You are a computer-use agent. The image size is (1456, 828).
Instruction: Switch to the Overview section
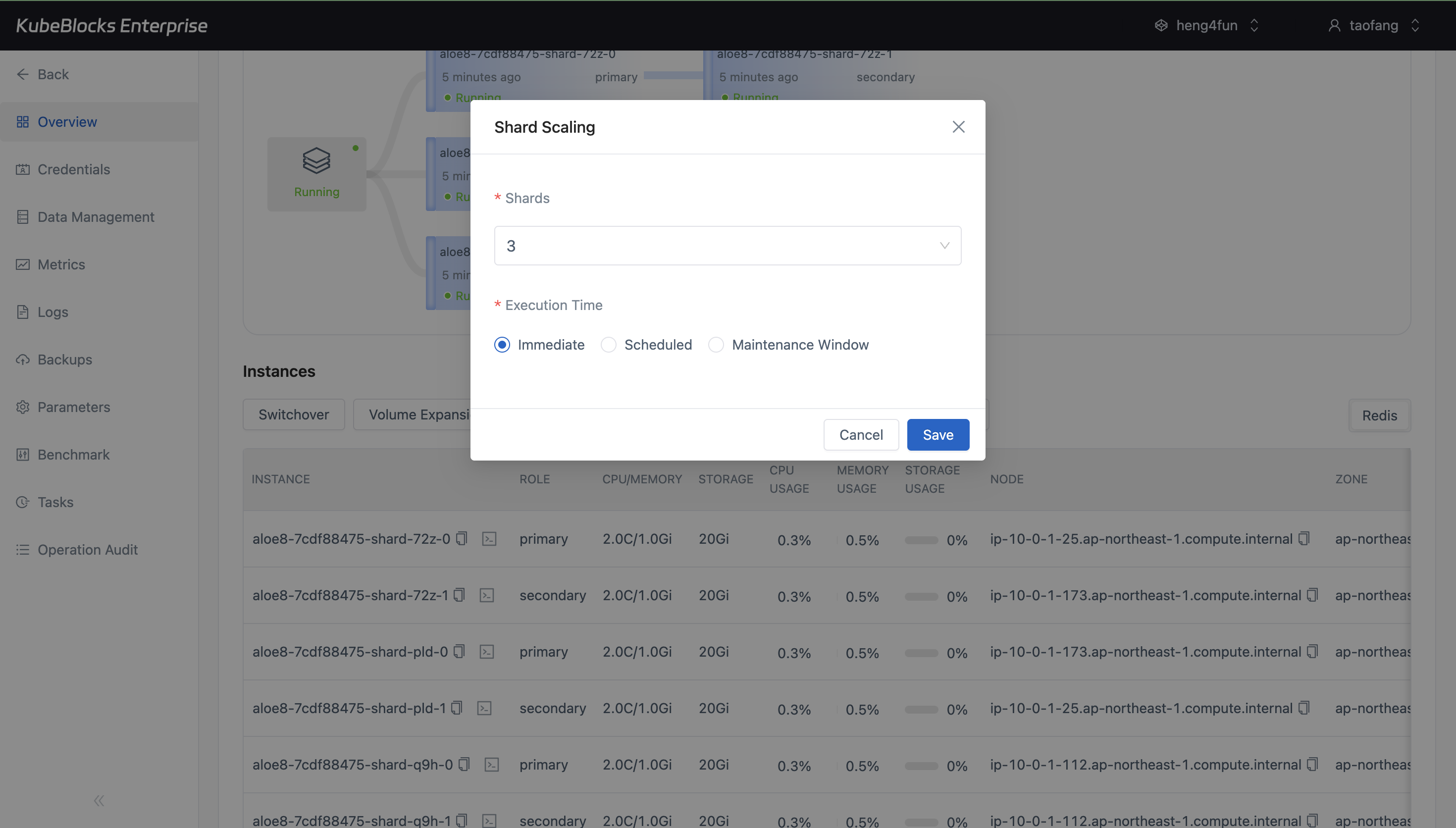pyautogui.click(x=66, y=121)
